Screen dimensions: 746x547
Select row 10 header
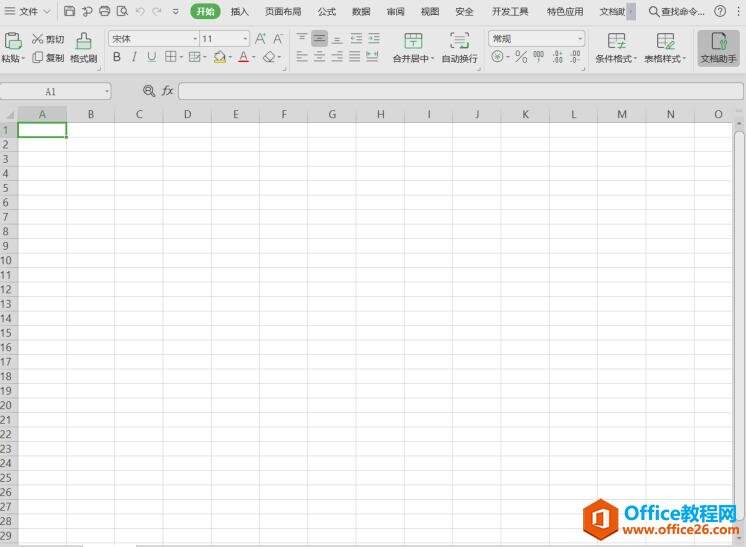pyautogui.click(x=9, y=260)
